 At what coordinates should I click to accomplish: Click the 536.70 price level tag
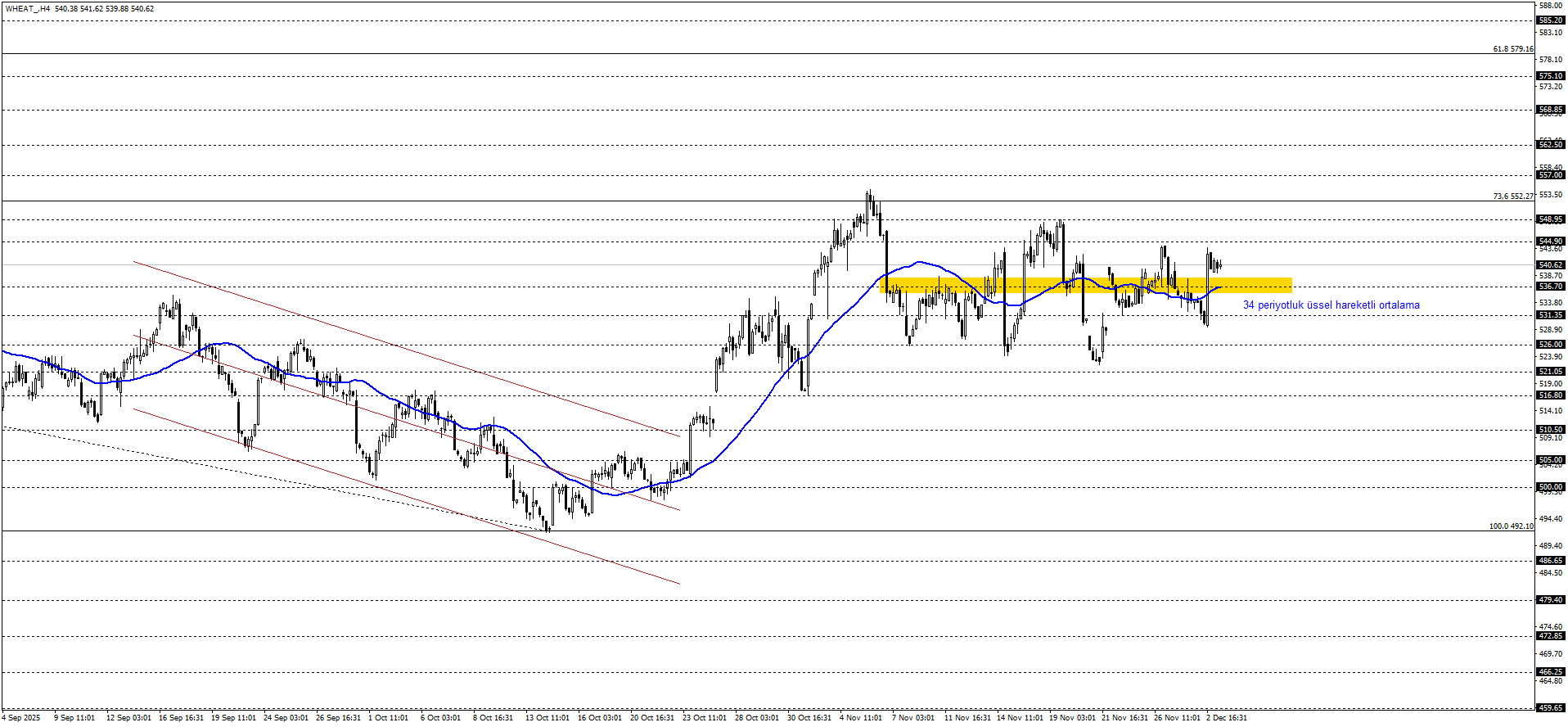coord(1551,287)
